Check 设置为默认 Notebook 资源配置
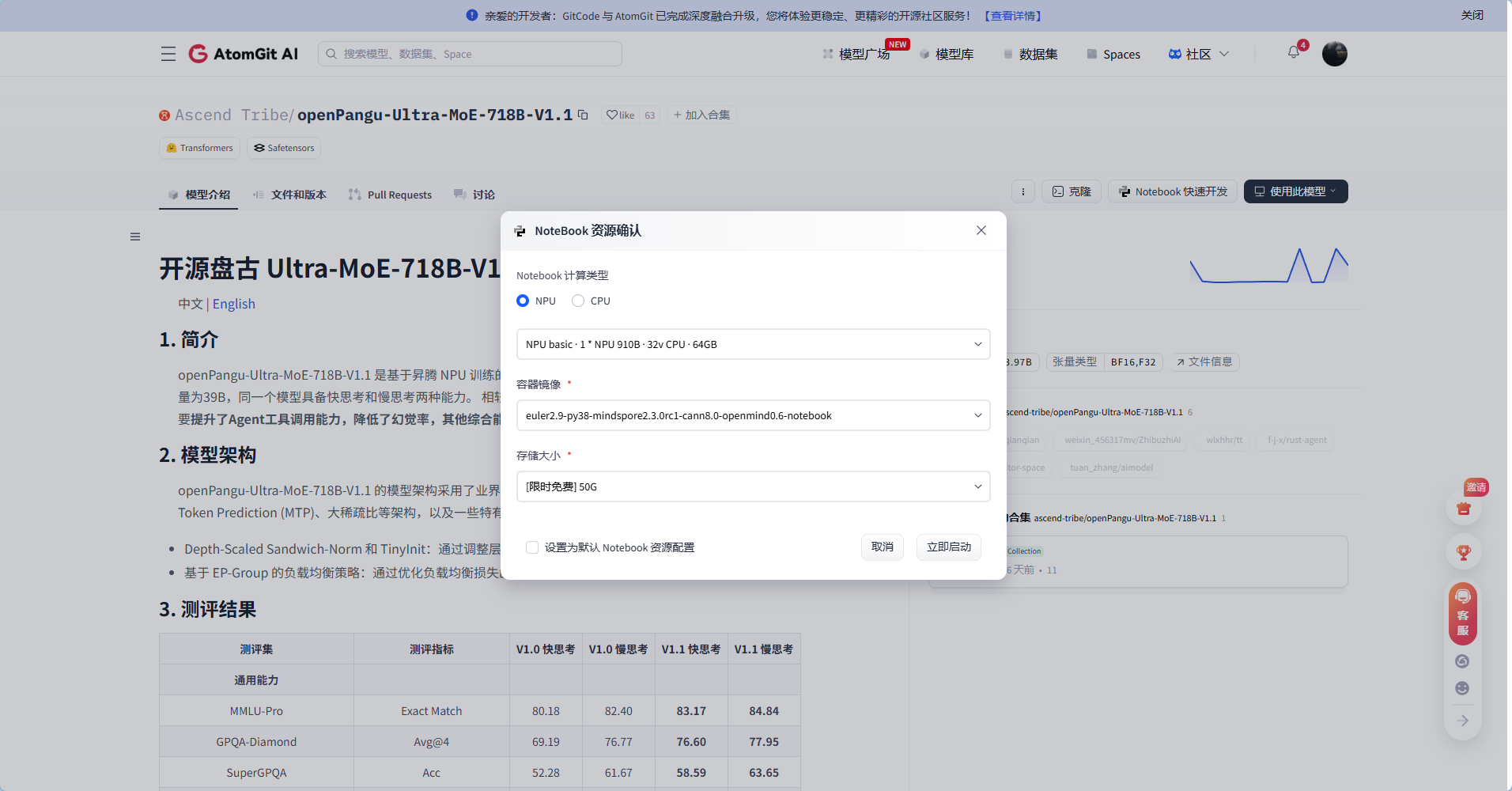This screenshot has height=791, width=1512. 532,547
